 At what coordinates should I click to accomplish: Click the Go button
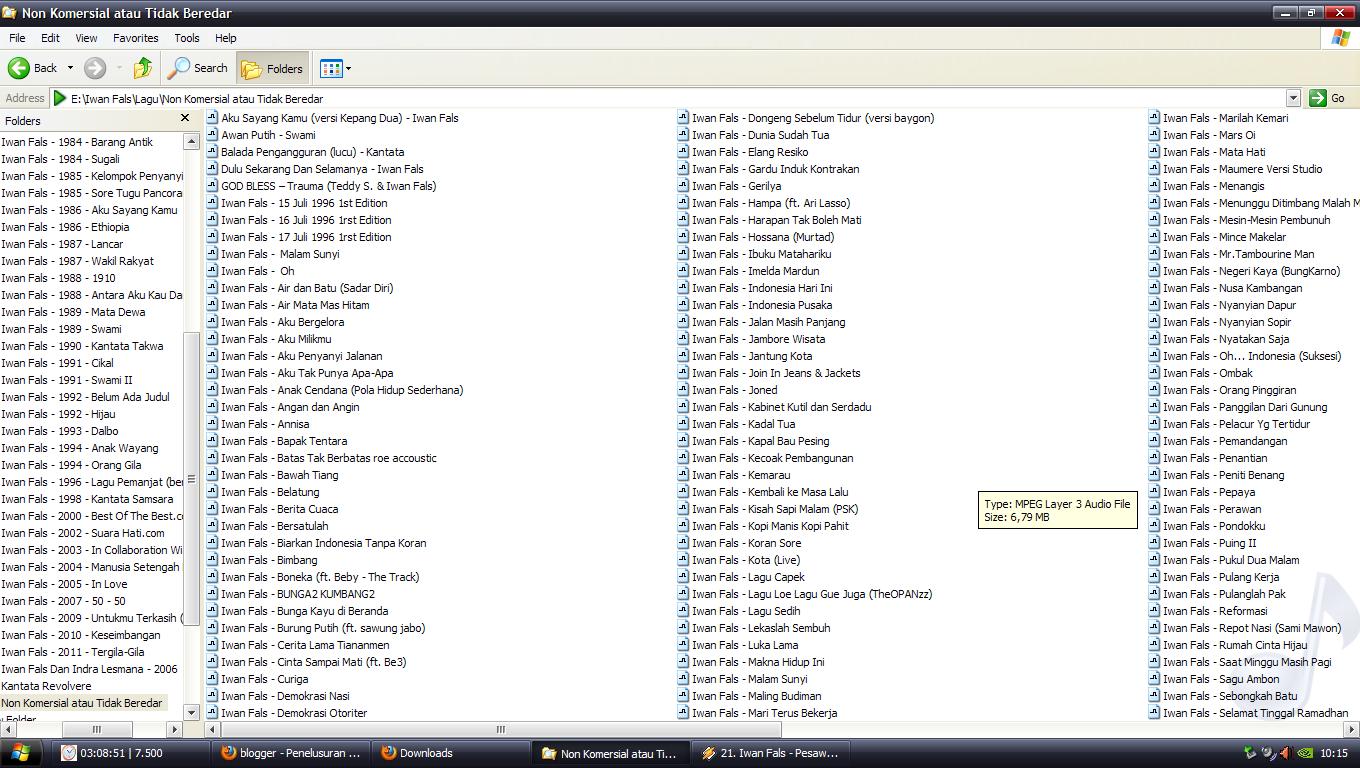tap(1327, 98)
